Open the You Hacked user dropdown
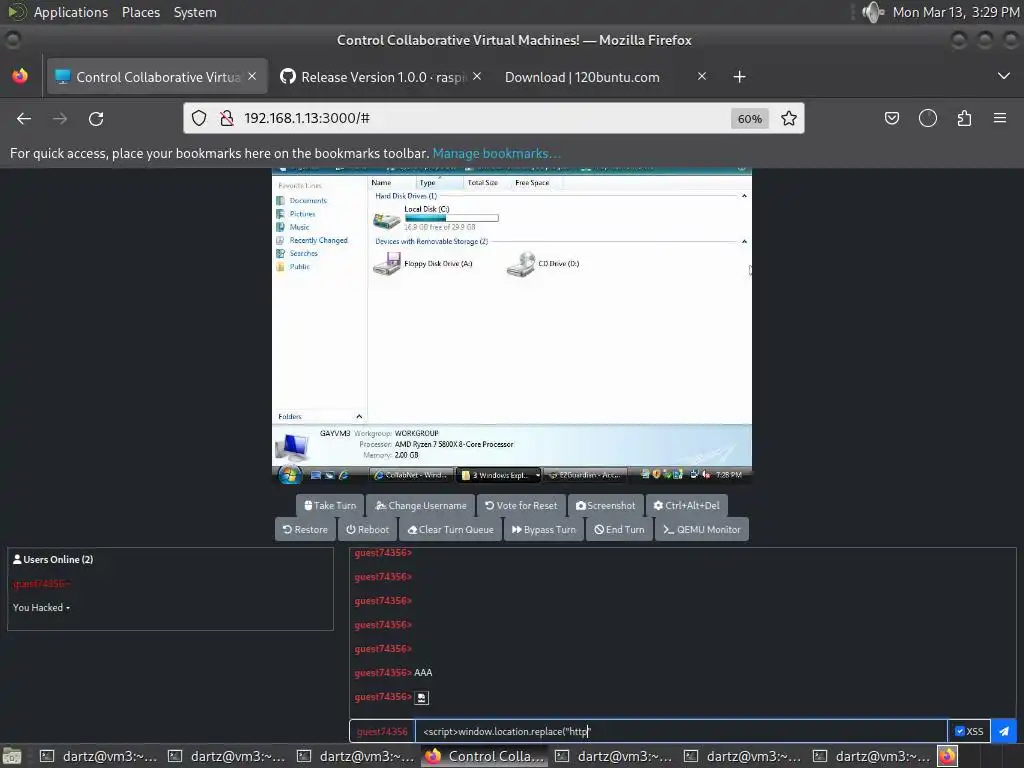Screen dimensions: 1024x768 41,607
